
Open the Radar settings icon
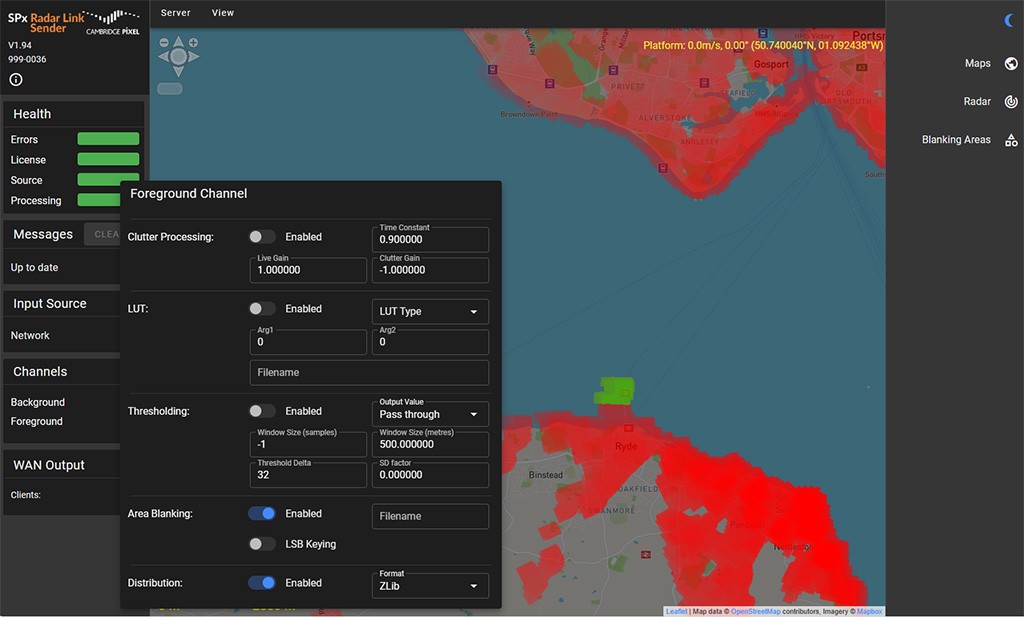[x=1010, y=101]
